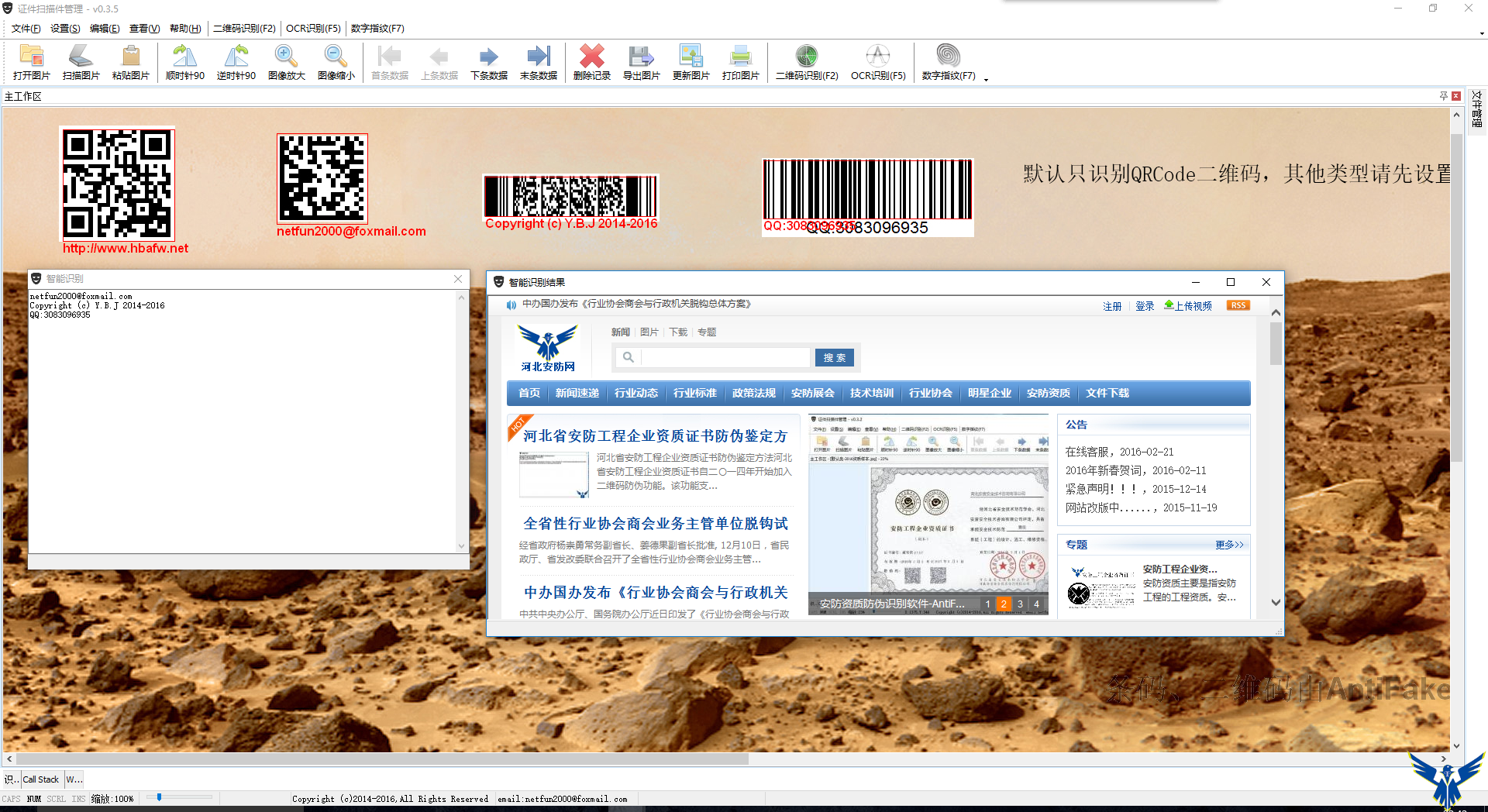The width and height of the screenshot is (1488, 812).
Task: Open the 首页 nav tab
Action: 529,393
